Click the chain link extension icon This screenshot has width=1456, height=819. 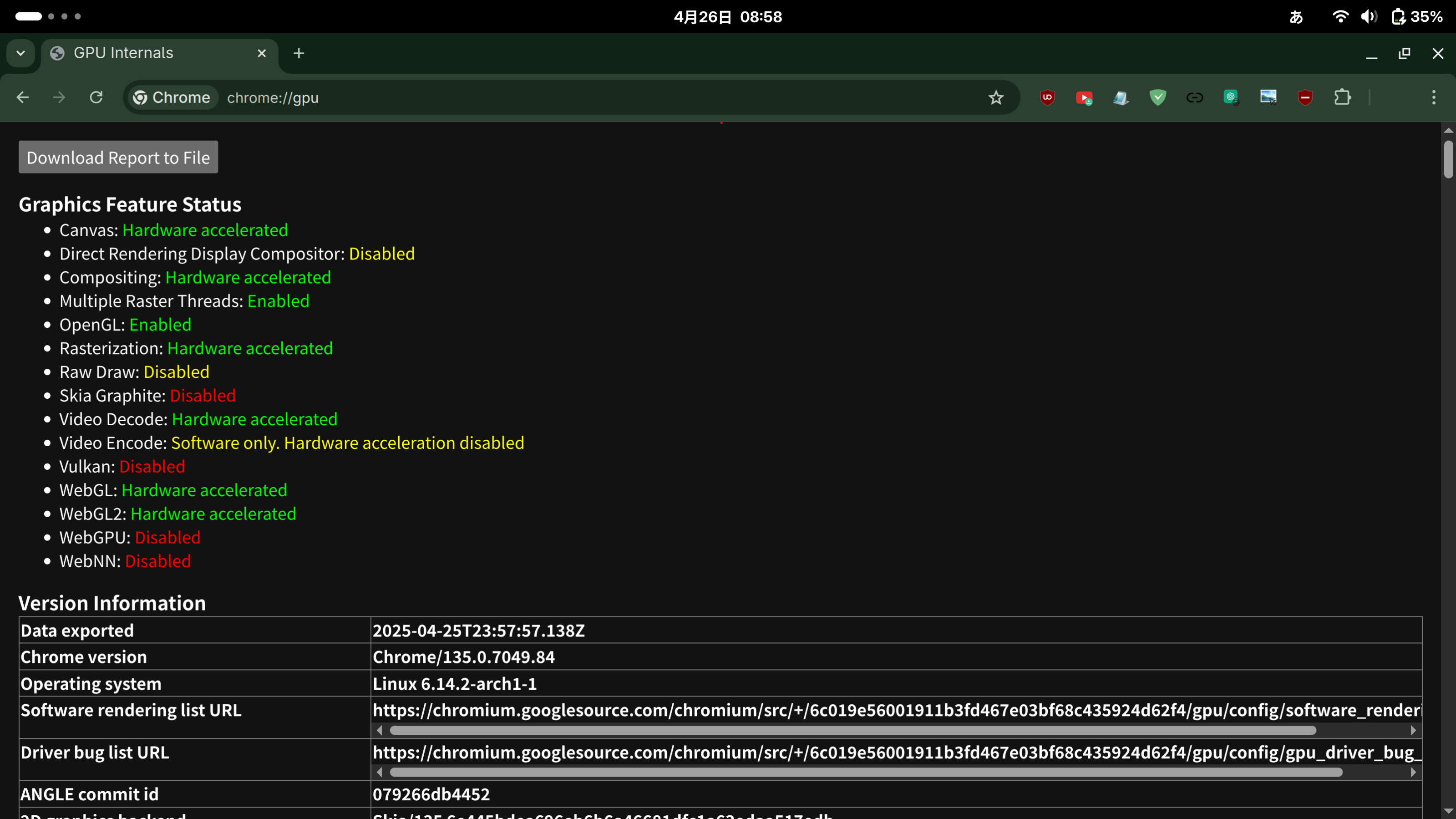click(1194, 98)
